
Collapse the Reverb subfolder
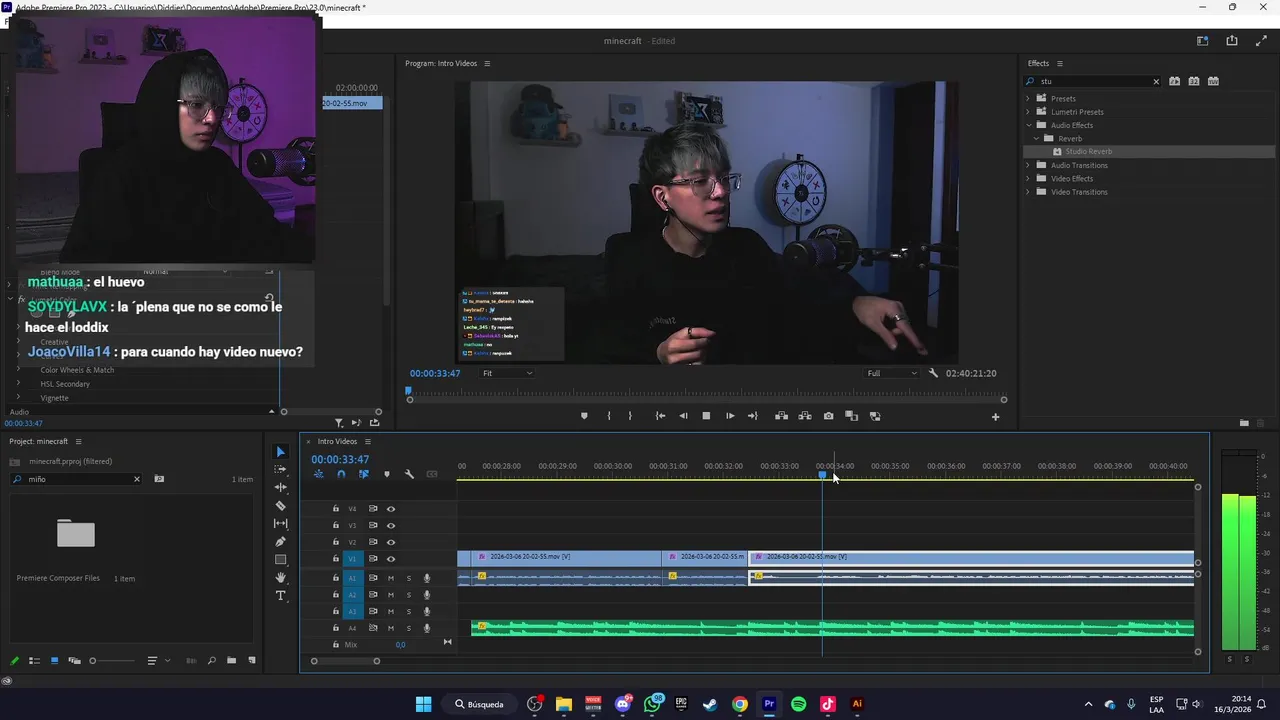[1036, 138]
